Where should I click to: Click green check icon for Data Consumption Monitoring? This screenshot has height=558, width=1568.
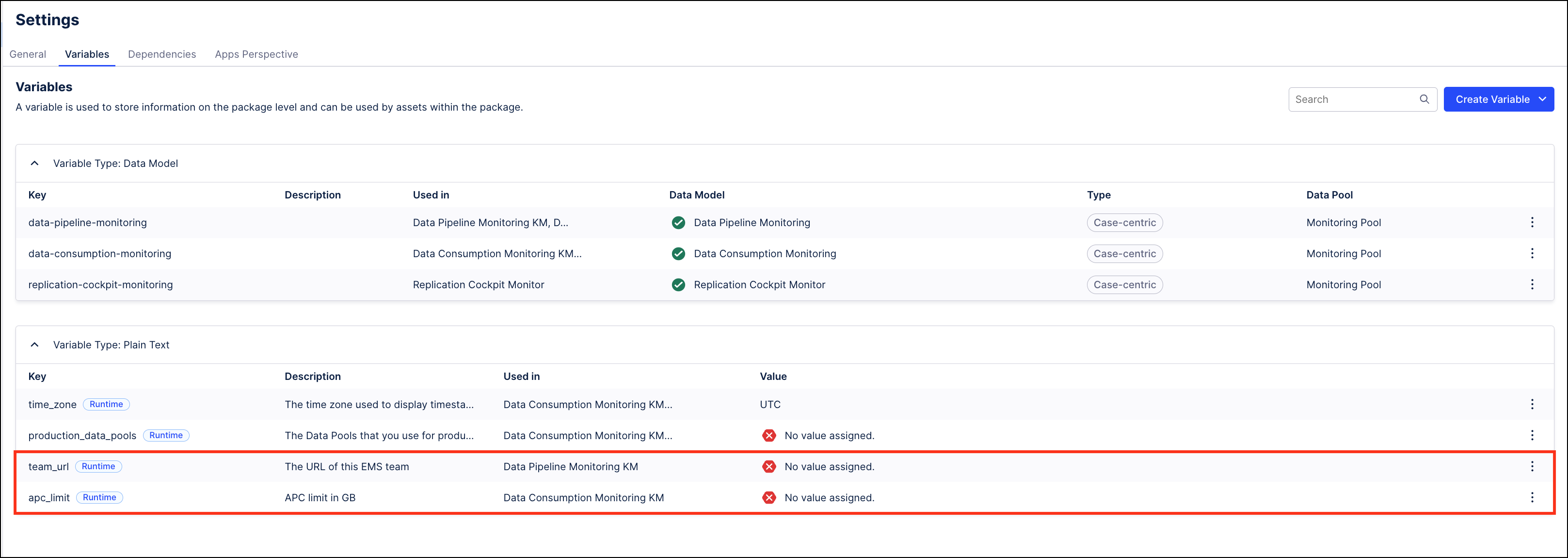tap(678, 254)
